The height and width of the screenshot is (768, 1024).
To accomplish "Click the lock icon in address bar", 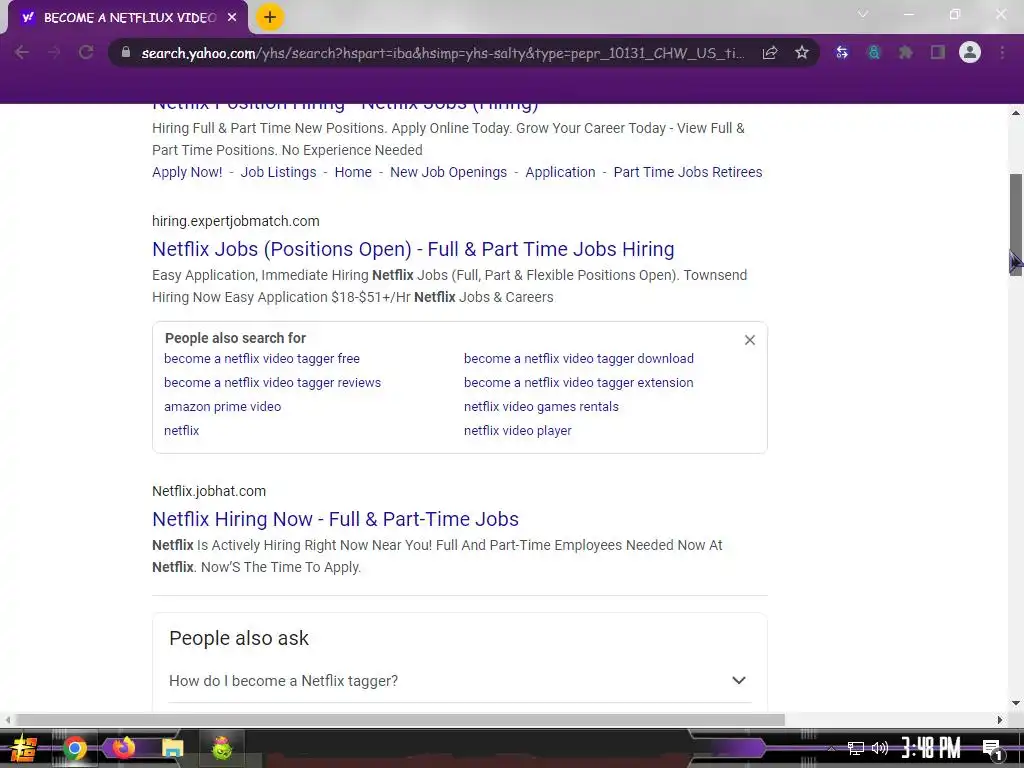I will (126, 52).
